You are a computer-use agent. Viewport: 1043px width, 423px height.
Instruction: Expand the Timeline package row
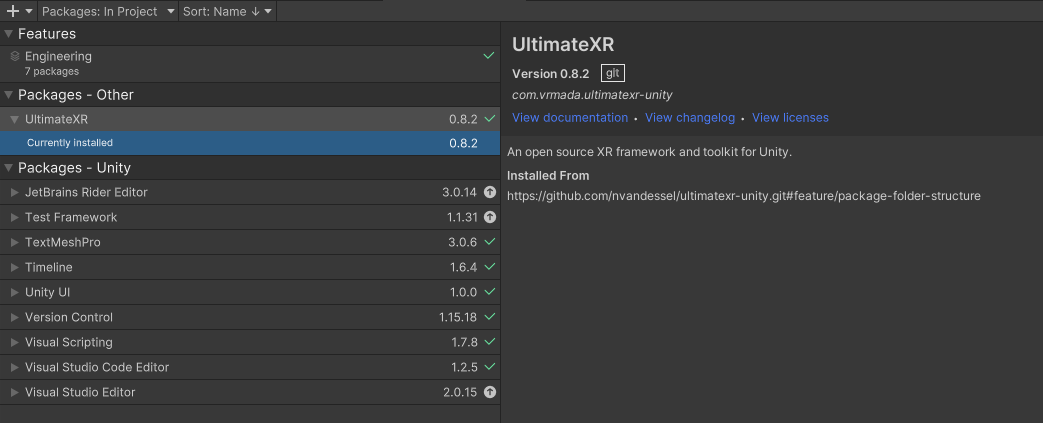tap(15, 267)
